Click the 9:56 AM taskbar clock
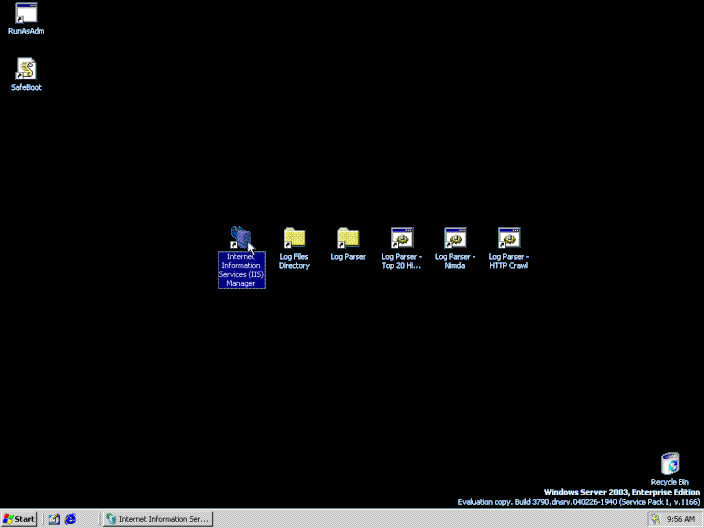704x528 pixels. click(x=681, y=519)
